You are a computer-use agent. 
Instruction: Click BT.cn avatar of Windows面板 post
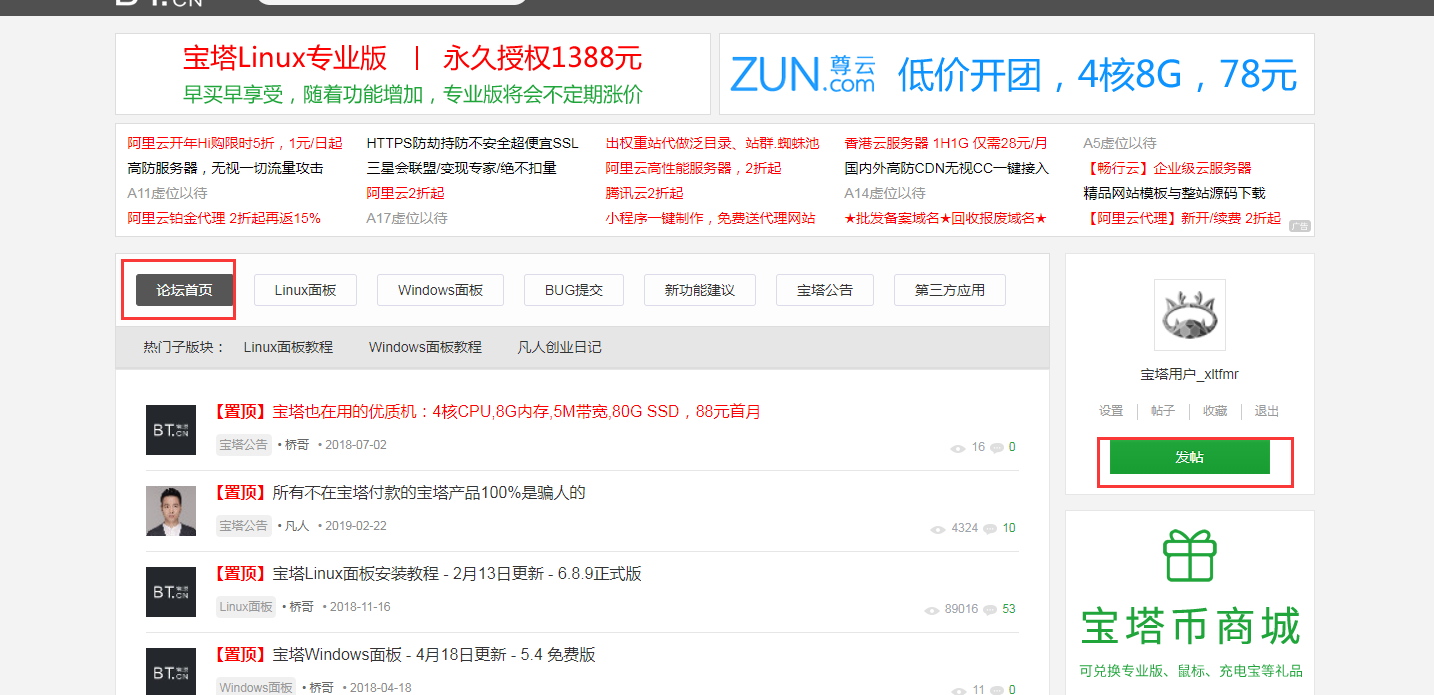pyautogui.click(x=171, y=671)
